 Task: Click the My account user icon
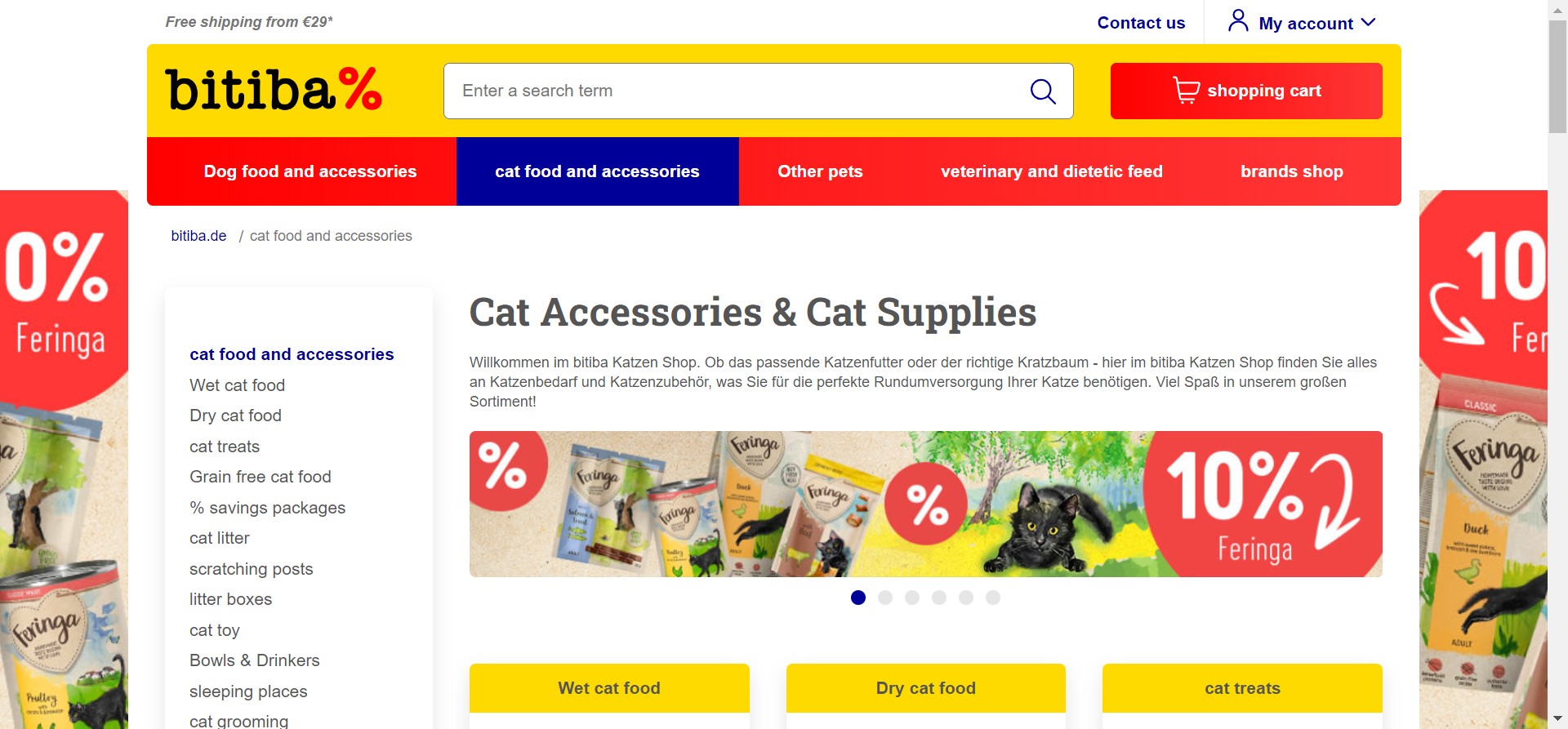pos(1238,20)
